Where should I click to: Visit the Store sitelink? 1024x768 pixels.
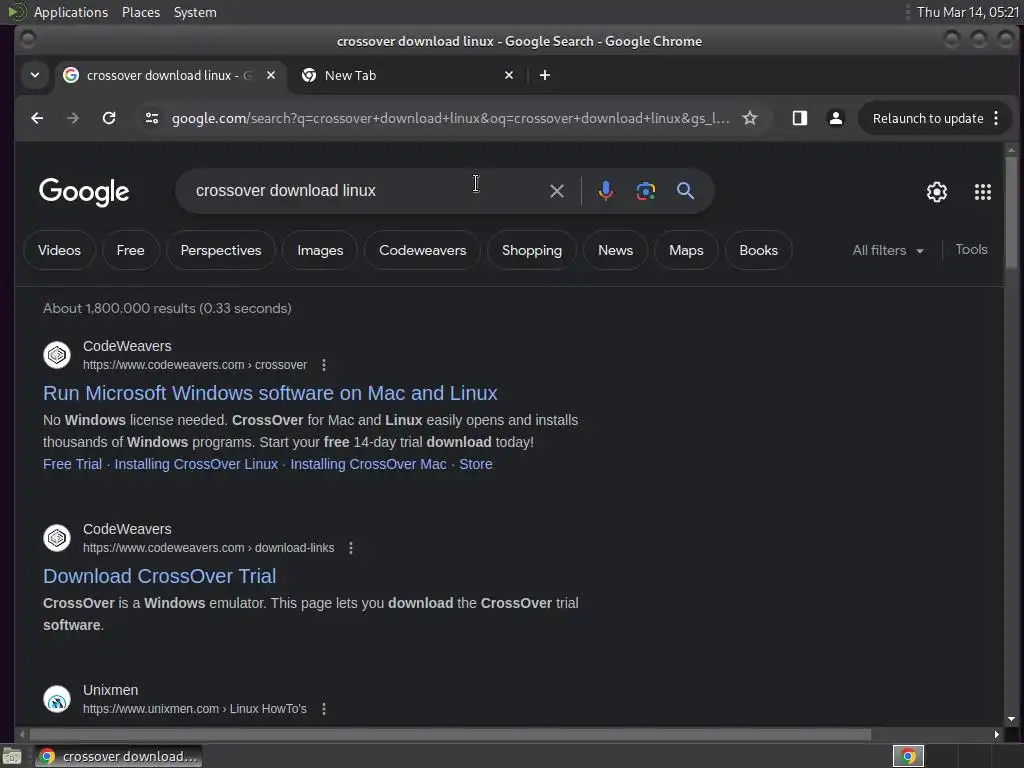[x=475, y=464]
